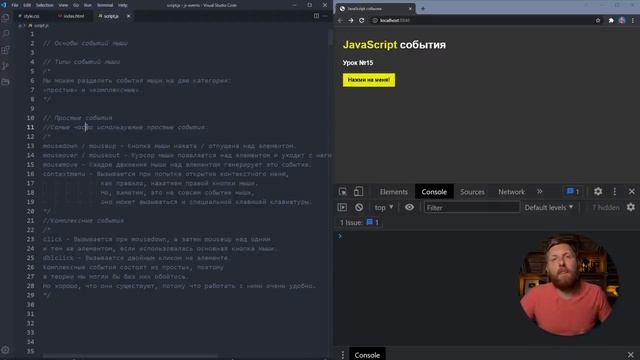Screen dimensions: 640x360
Task: Bookmark this page with the star icon
Action: [x=598, y=20]
